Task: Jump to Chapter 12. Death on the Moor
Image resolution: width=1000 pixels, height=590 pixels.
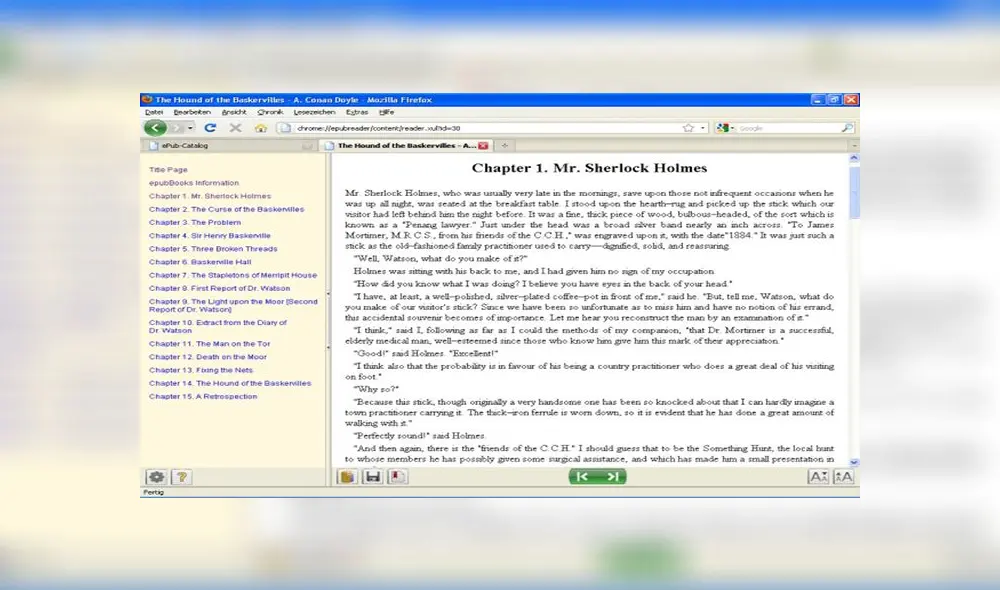Action: coord(208,357)
